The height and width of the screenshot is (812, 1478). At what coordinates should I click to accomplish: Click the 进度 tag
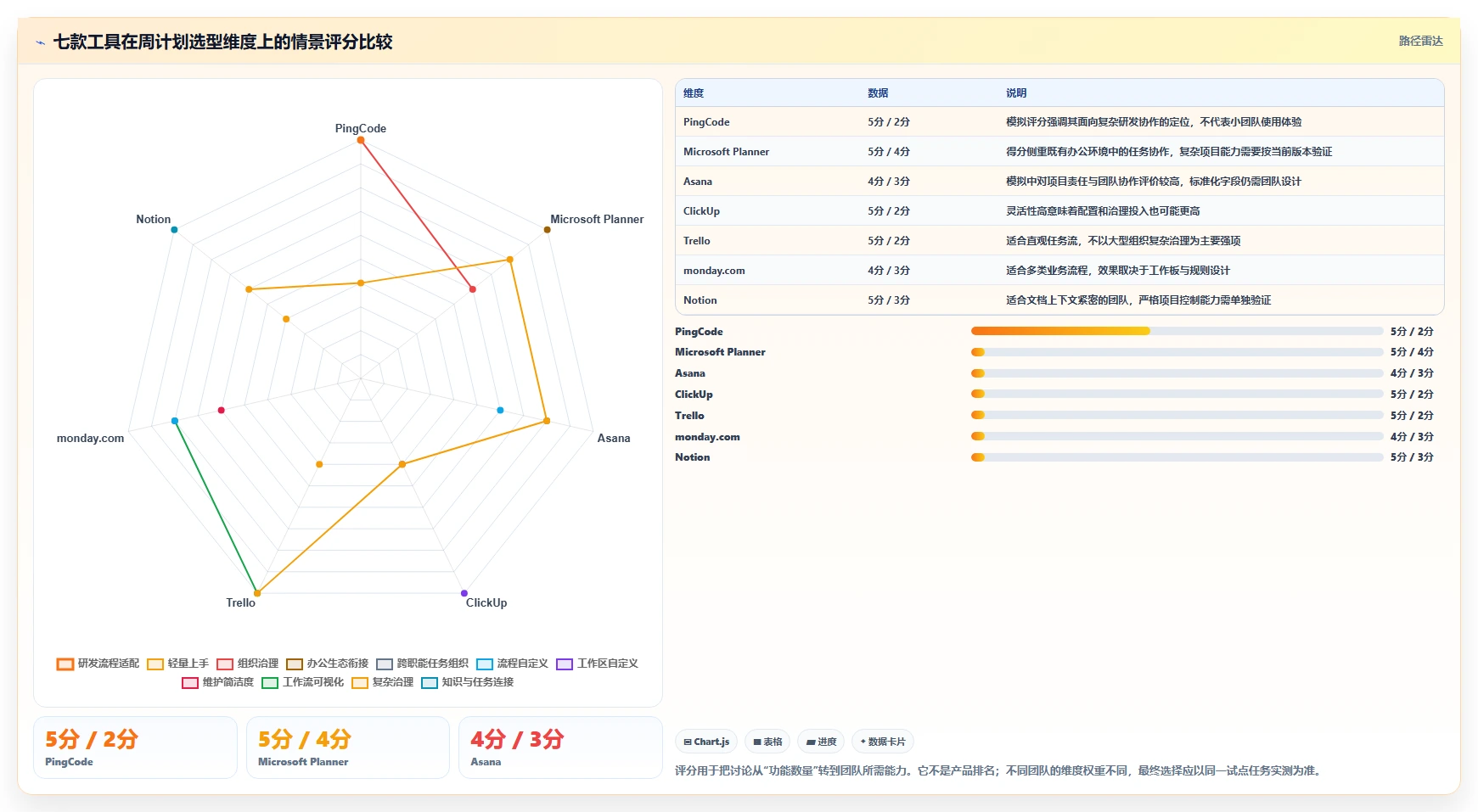pyautogui.click(x=821, y=742)
